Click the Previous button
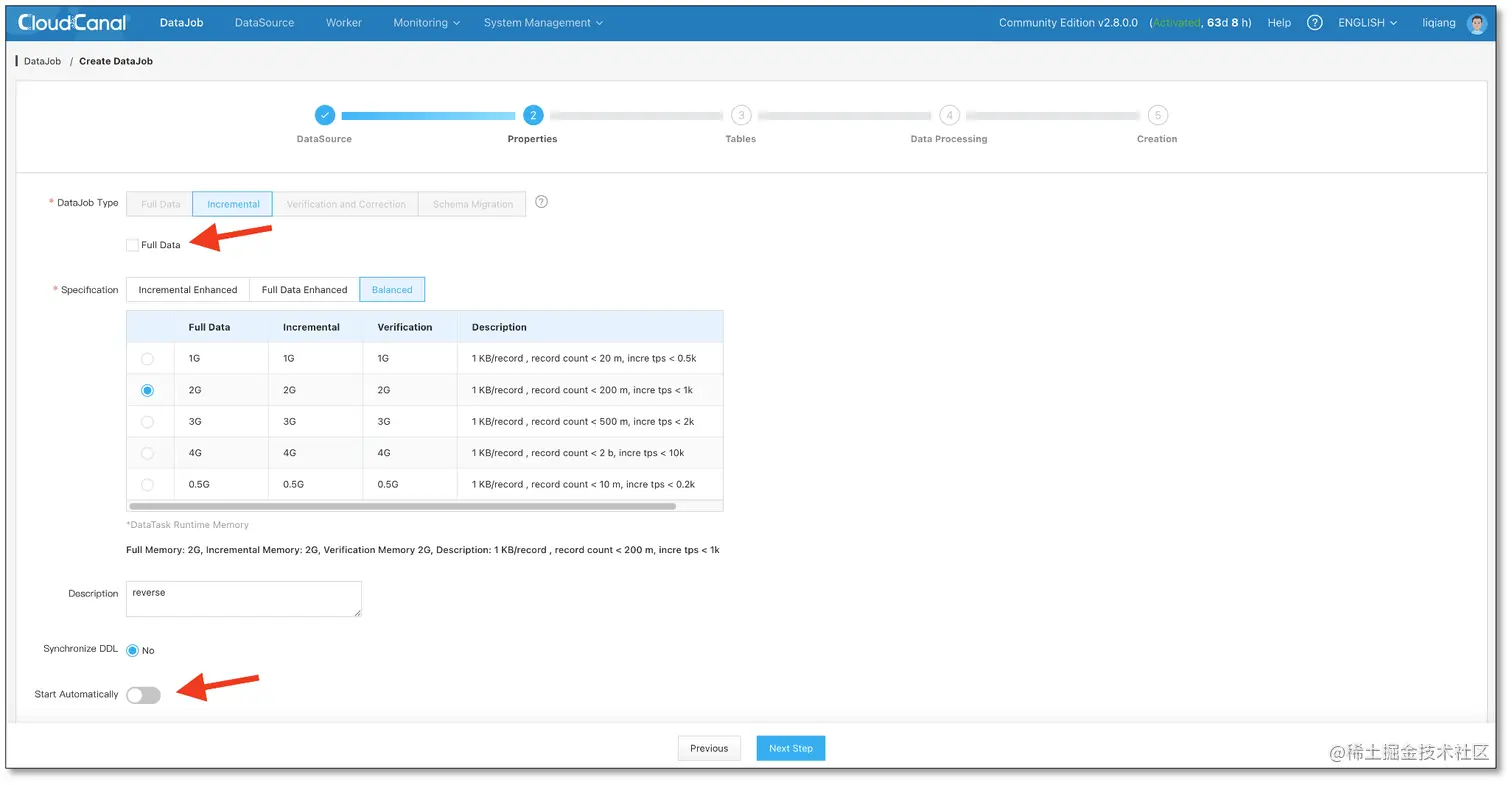The height and width of the screenshot is (785, 1512). point(709,748)
